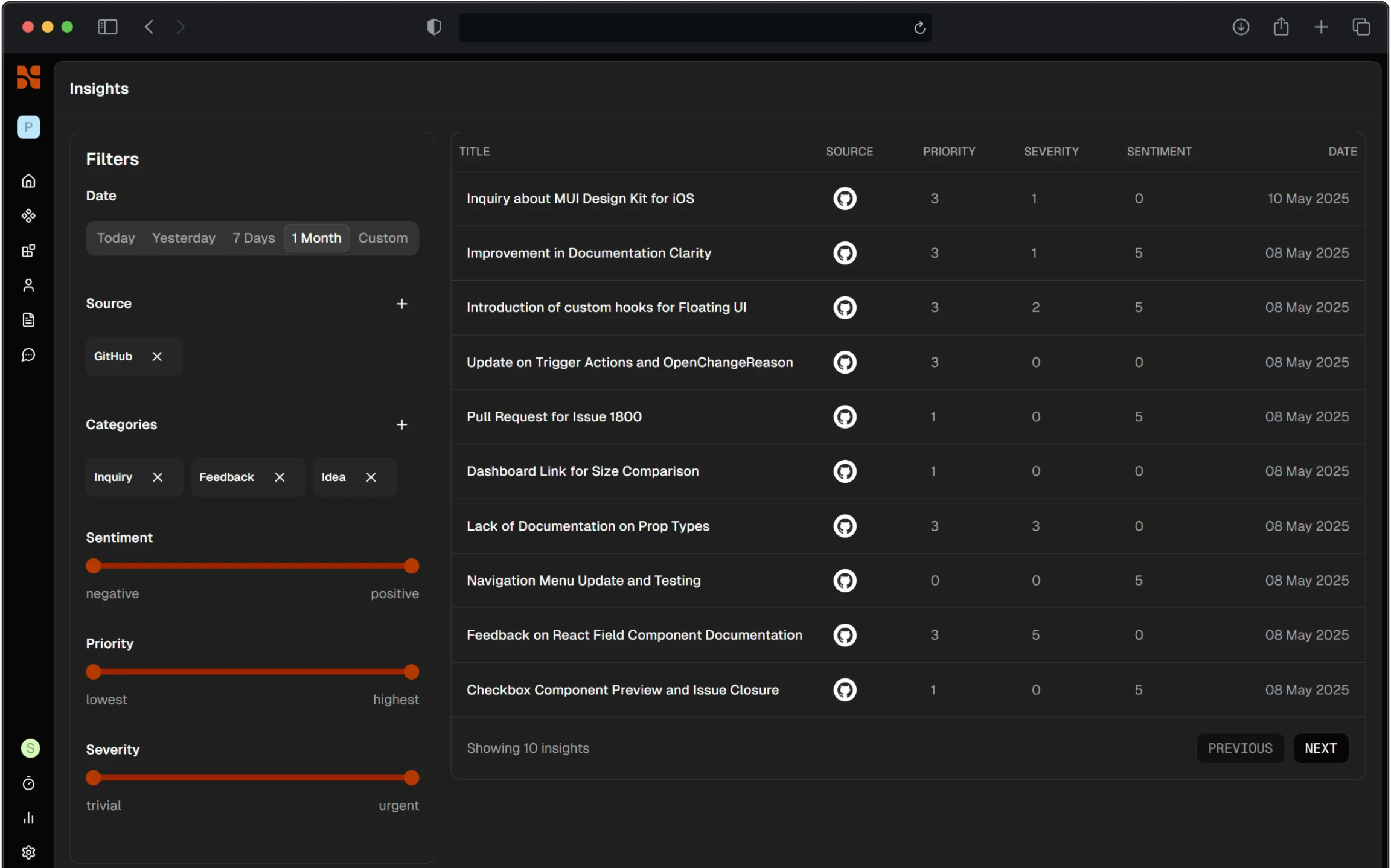This screenshot has width=1391, height=868.
Task: Open 'Lack of Documentation on Prop Types'
Action: pyautogui.click(x=588, y=526)
